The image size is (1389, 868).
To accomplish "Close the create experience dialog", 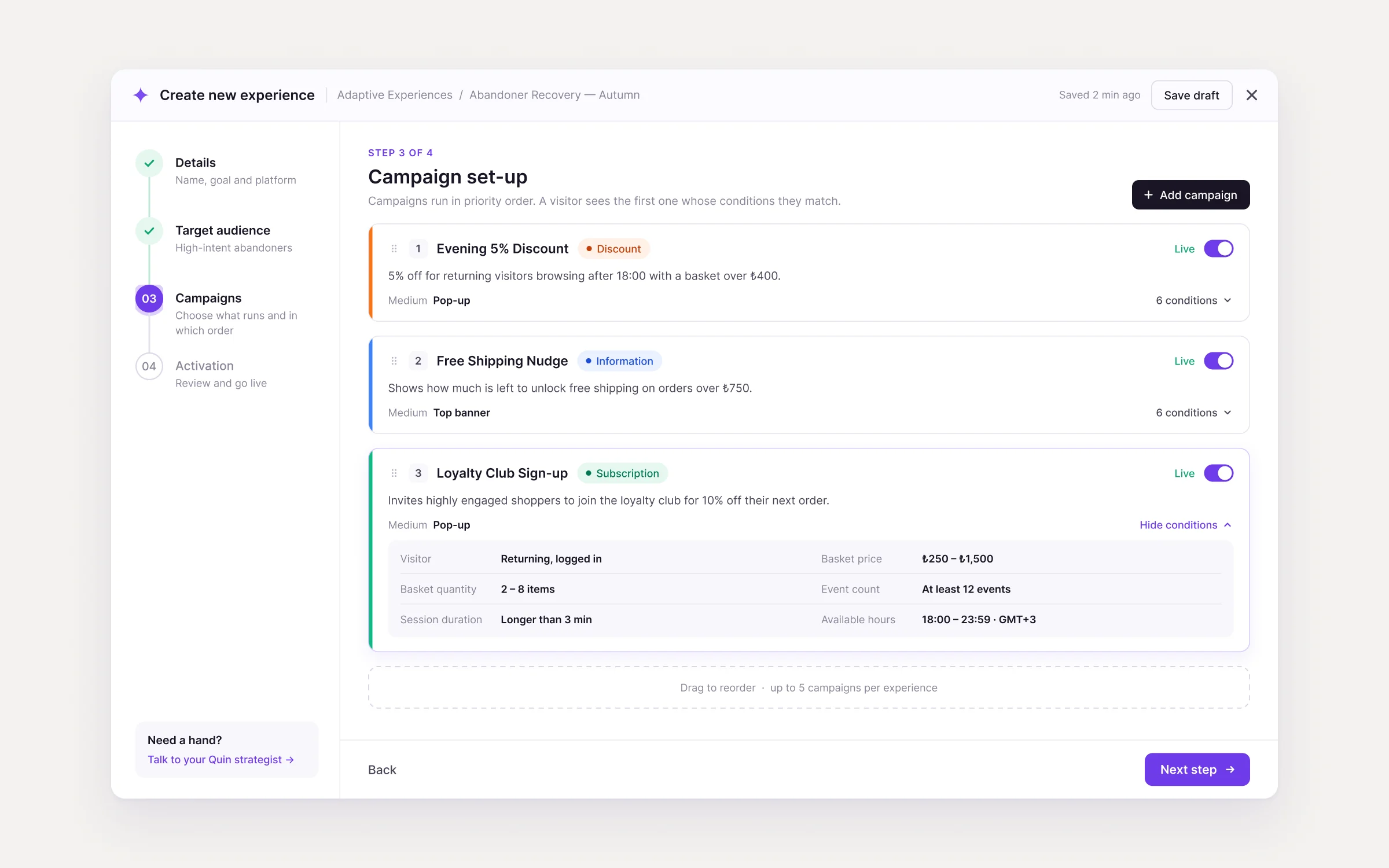I will 1252,95.
